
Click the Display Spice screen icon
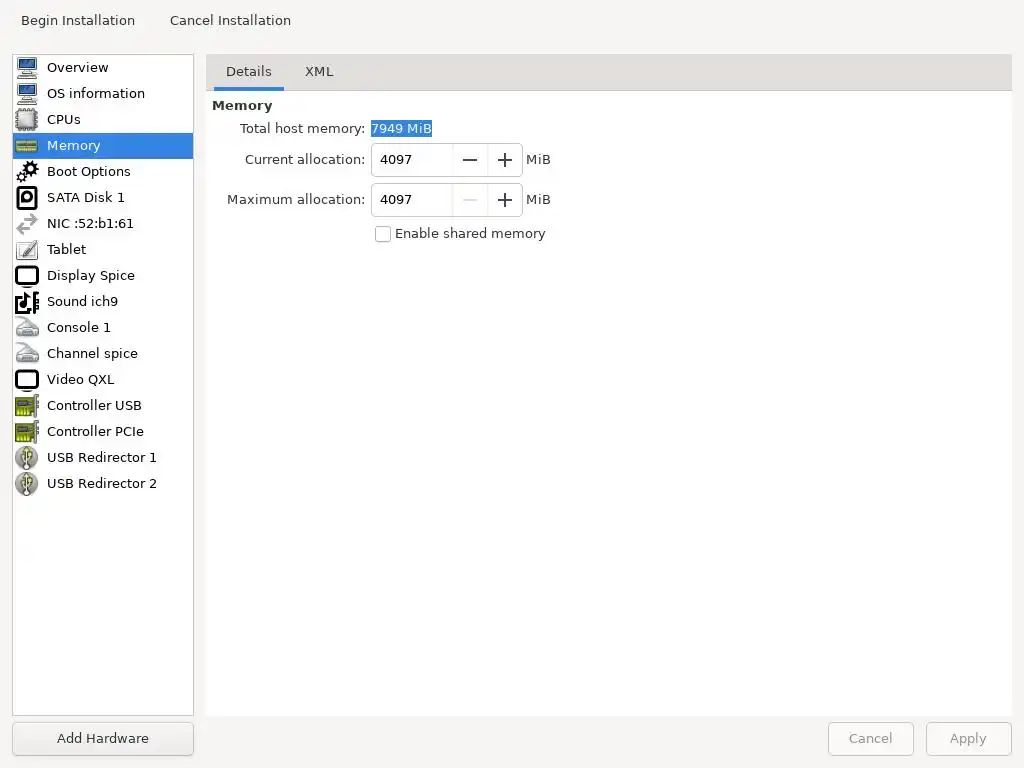point(27,276)
